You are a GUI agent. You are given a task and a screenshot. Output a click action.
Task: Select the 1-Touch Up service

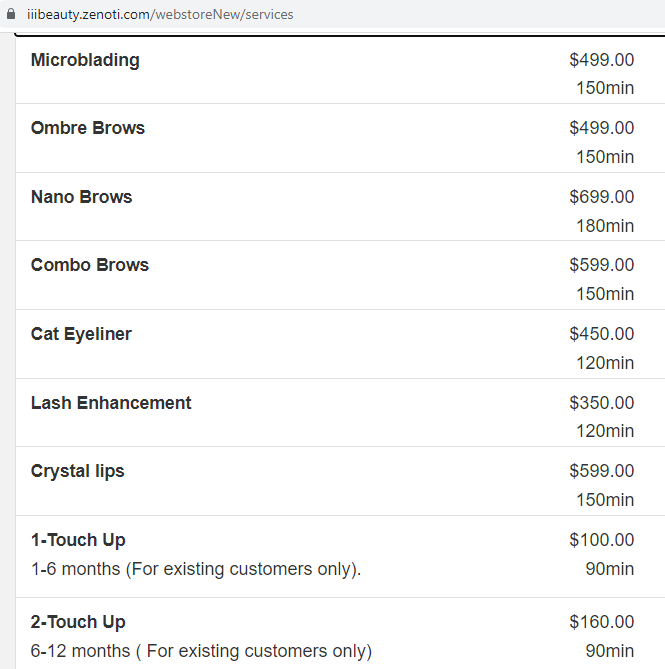(78, 540)
